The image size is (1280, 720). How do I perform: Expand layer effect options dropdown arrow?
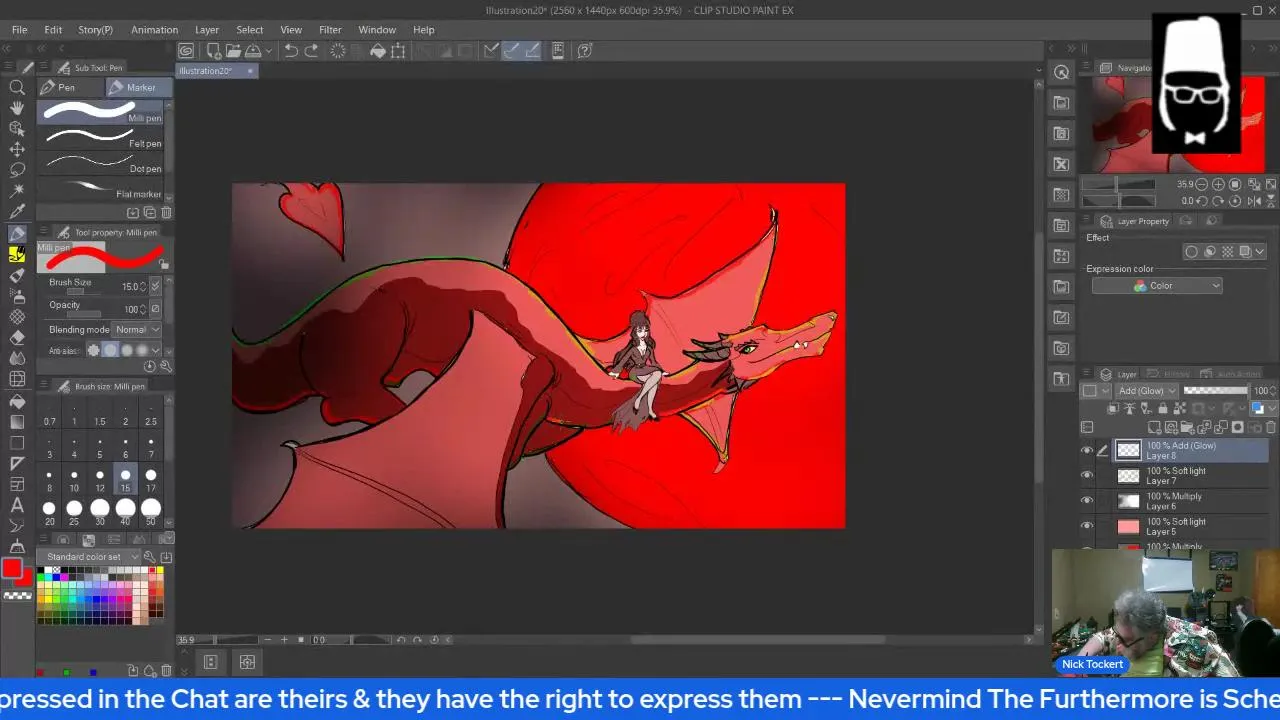1260,252
